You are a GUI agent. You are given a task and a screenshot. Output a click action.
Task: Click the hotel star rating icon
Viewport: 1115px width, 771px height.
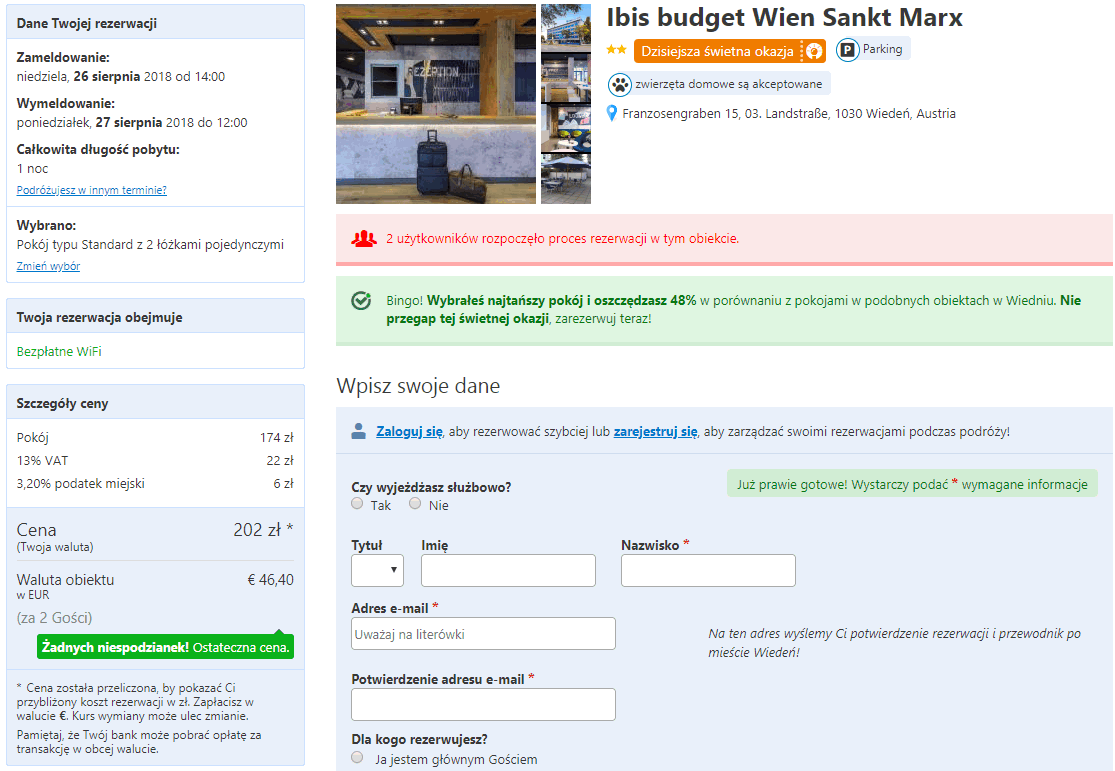pos(616,50)
